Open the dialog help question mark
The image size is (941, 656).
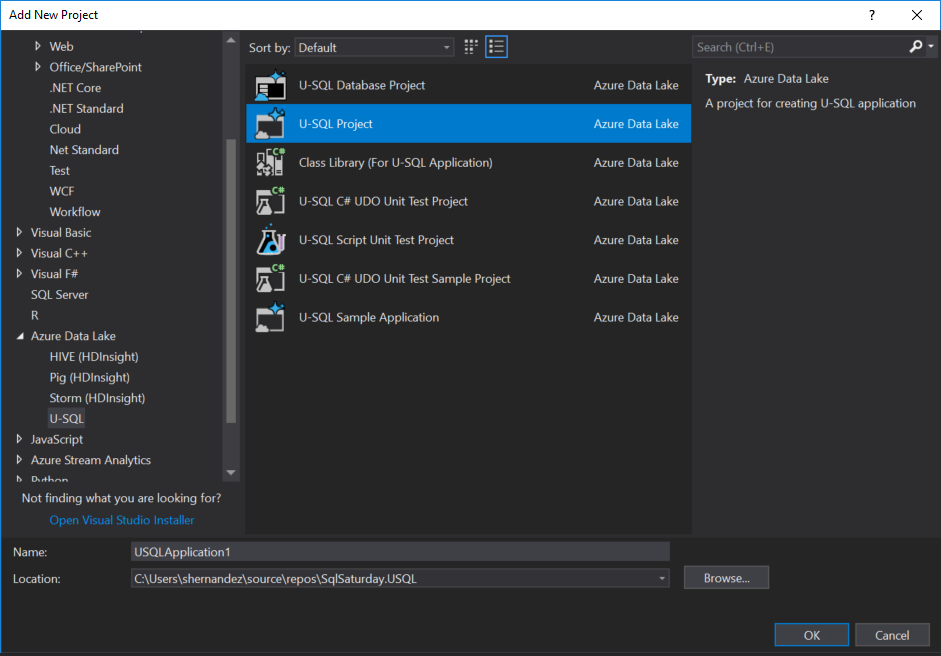click(x=871, y=14)
